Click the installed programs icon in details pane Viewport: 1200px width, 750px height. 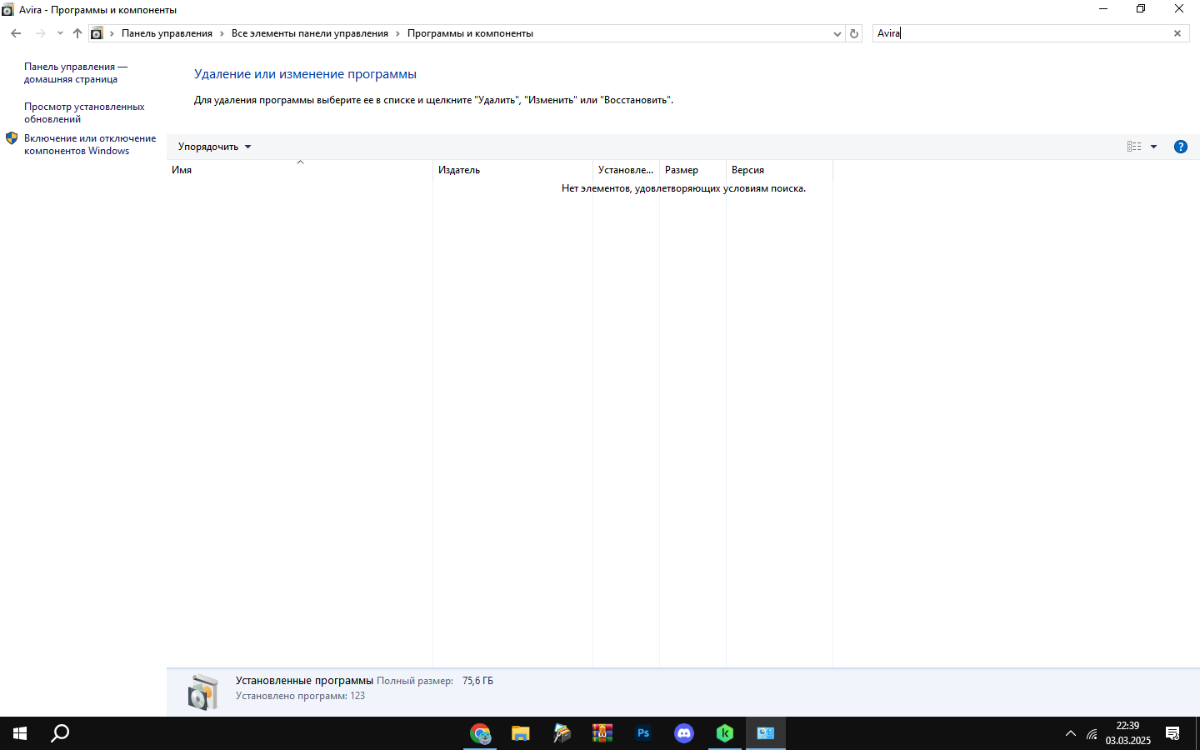(202, 692)
